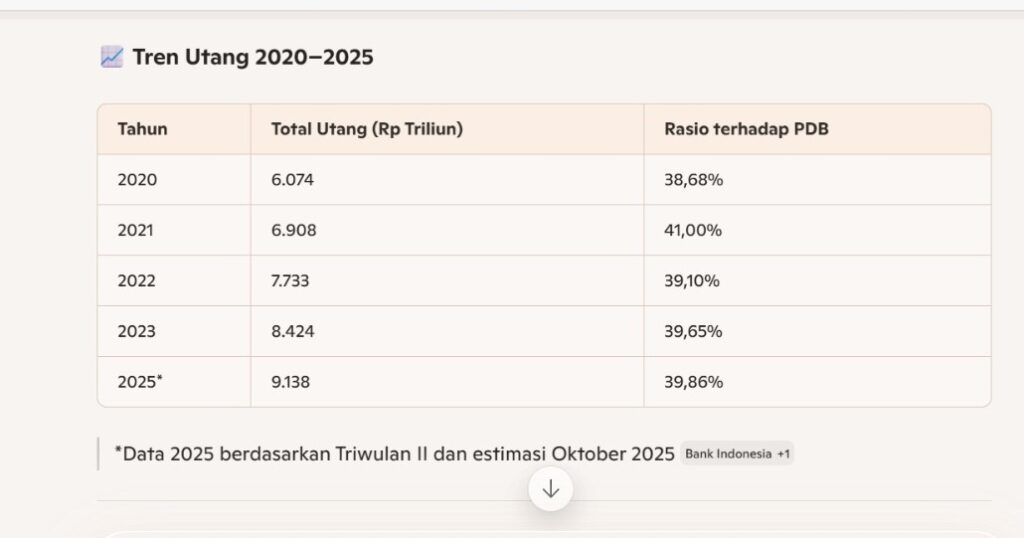Click the 38,68% ratio cell
Screen dimensions: 1024x538
[x=693, y=180]
